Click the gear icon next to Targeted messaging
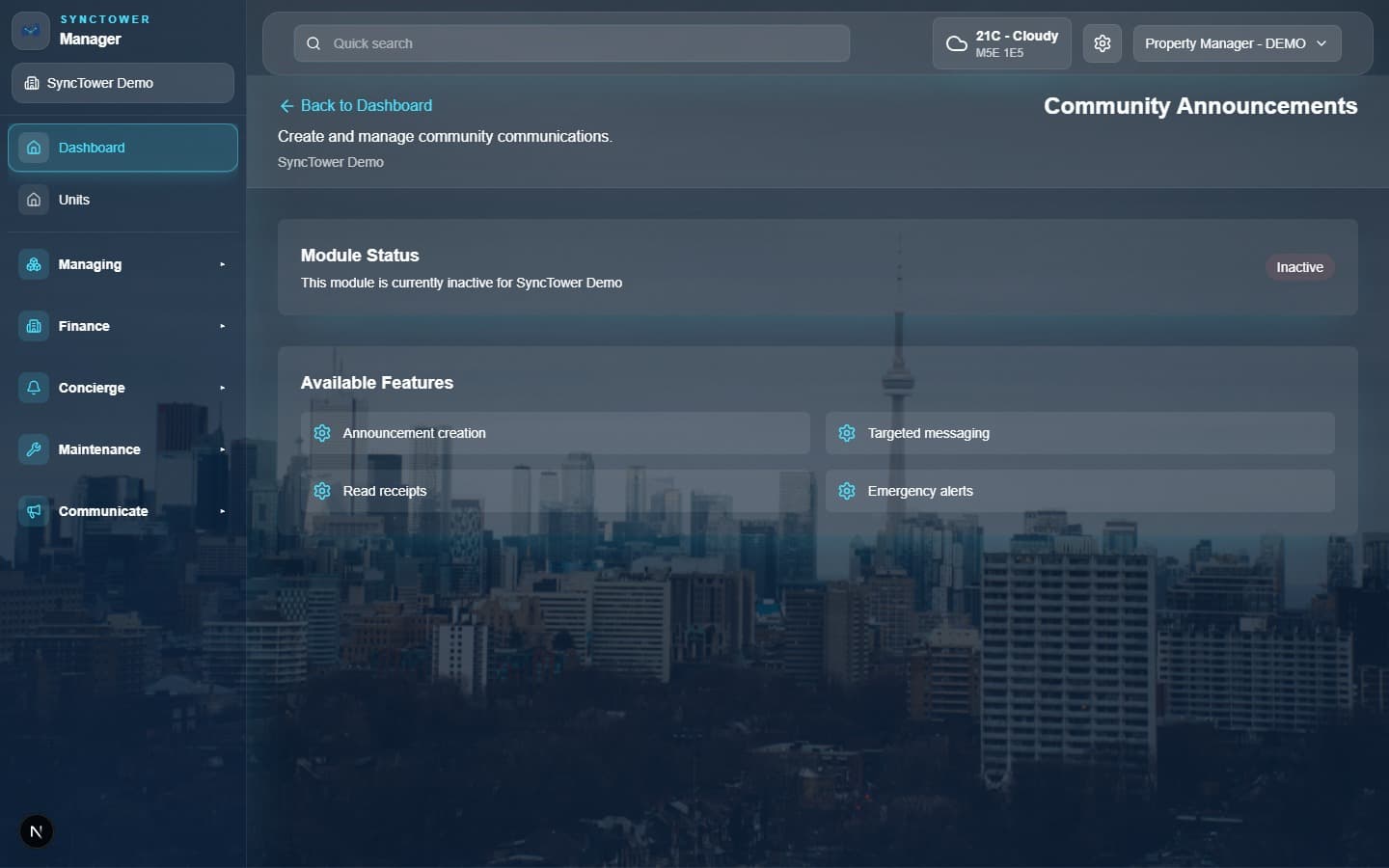1389x868 pixels. (847, 433)
